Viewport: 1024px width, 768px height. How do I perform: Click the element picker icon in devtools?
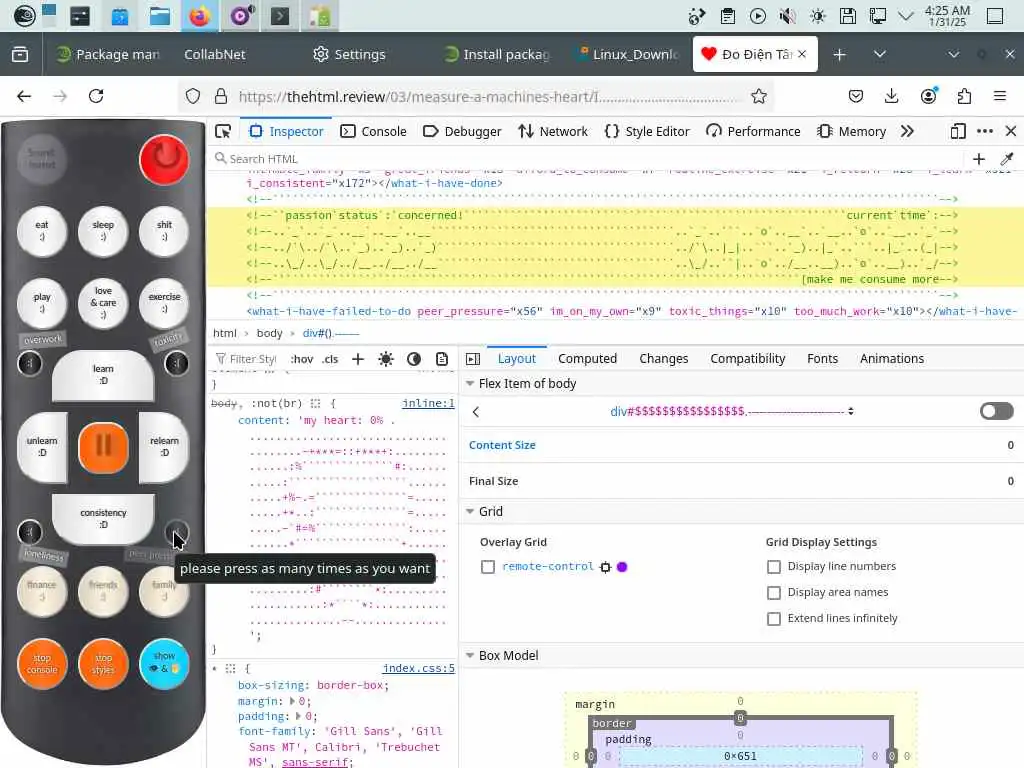[223, 132]
